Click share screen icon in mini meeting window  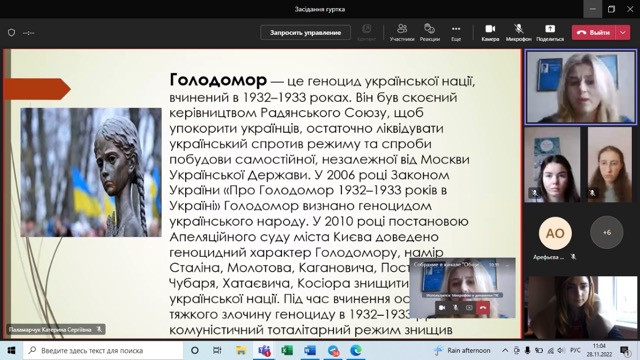(469, 308)
